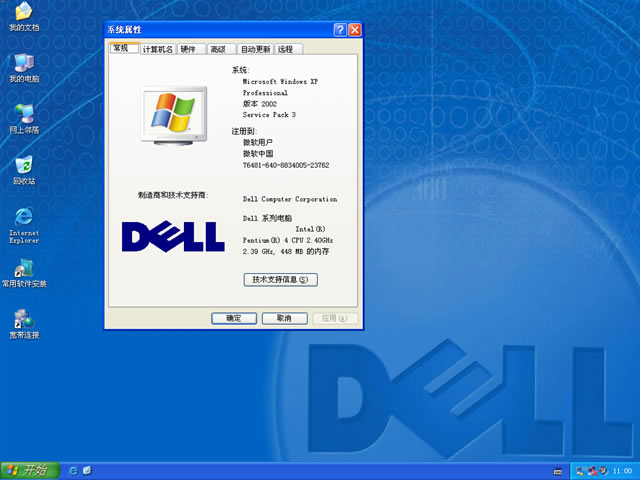Switch to the 自动更新 tab
The width and height of the screenshot is (640, 480).
[x=255, y=49]
